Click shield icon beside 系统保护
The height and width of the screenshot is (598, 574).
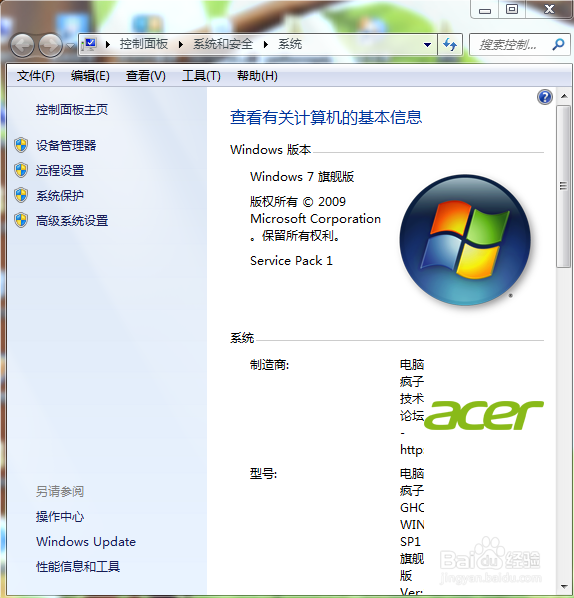[x=21, y=195]
